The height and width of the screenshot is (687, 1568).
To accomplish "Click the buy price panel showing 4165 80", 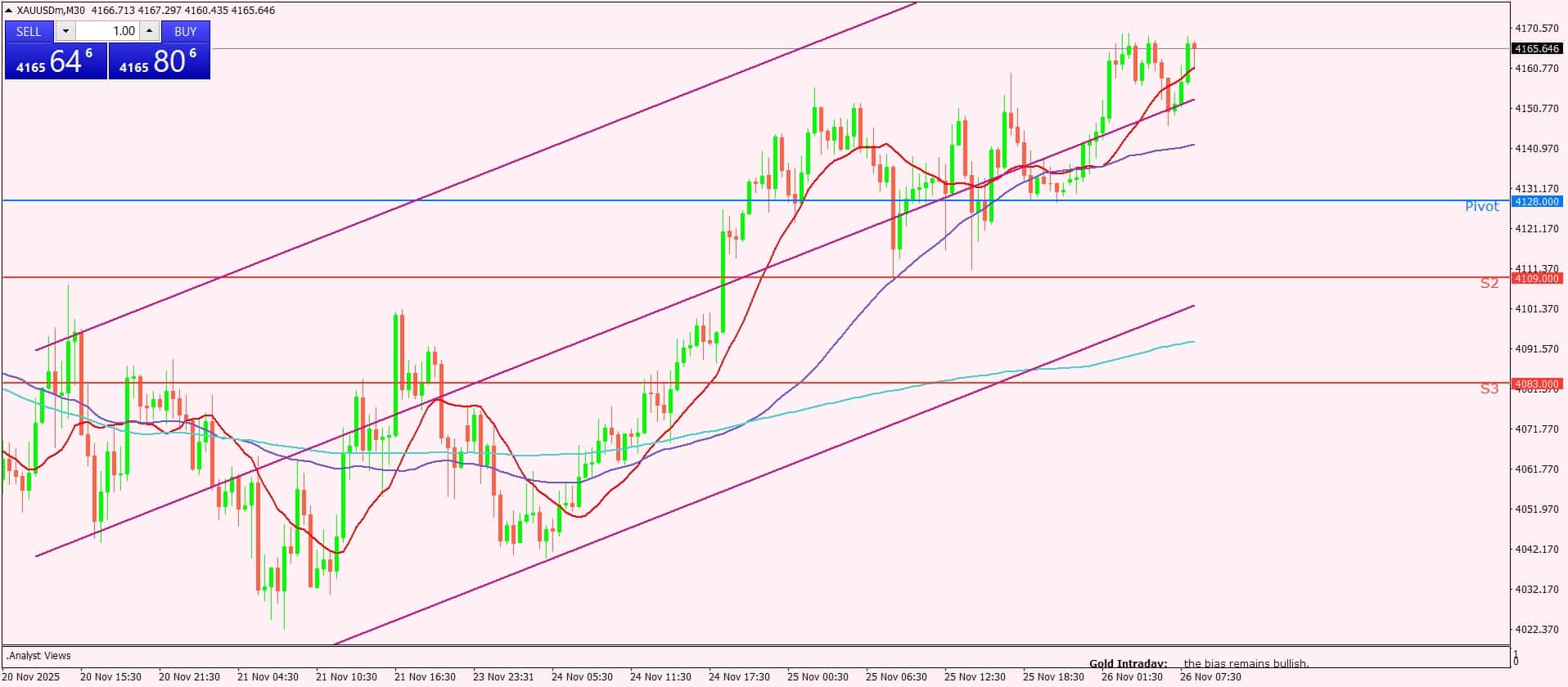I will tap(160, 61).
